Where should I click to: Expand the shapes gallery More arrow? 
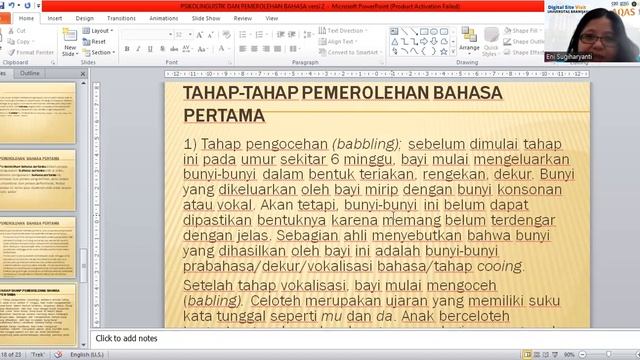(x=453, y=52)
